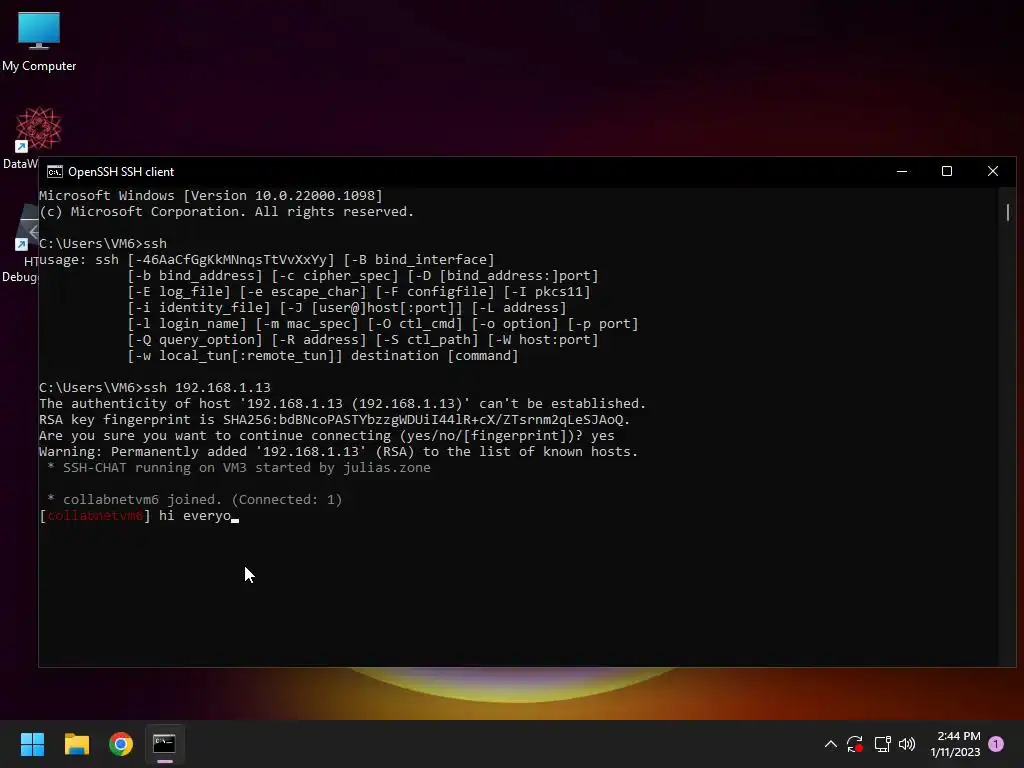The width and height of the screenshot is (1024, 768).
Task: Click the terminal vertical scrollbar thumb
Action: 1008,212
